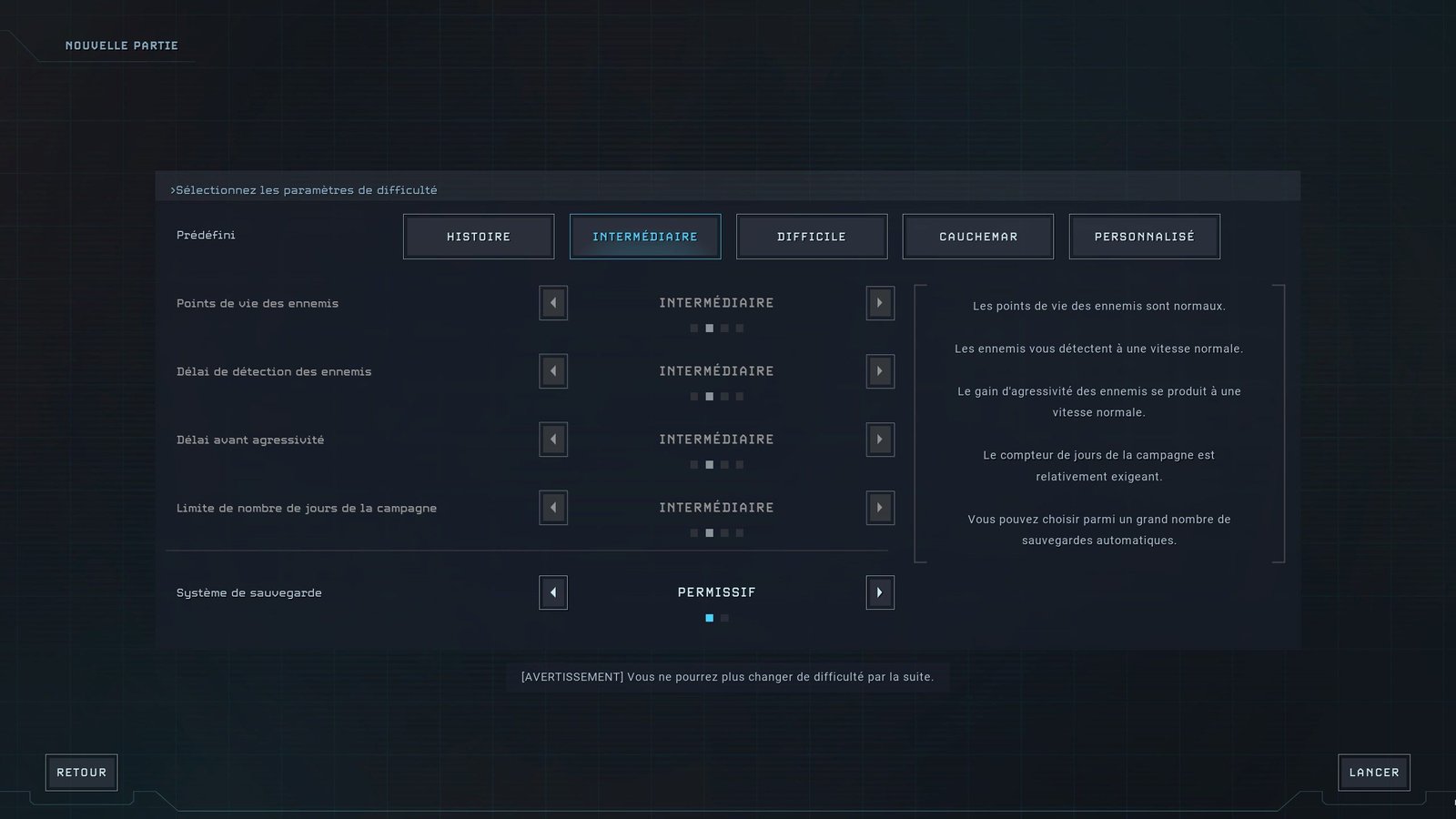Select the Histoire difficulty preset
This screenshot has width=1456, height=819.
tap(479, 237)
